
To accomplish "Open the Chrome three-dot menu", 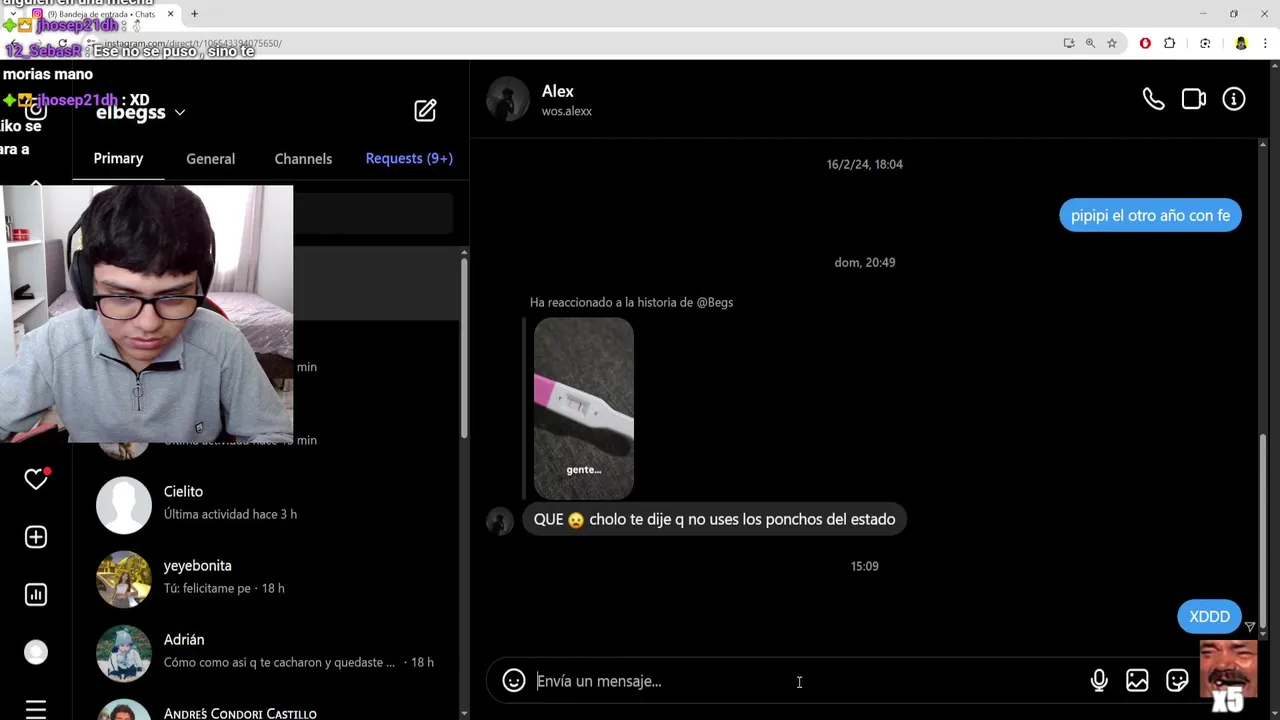I will (1266, 43).
